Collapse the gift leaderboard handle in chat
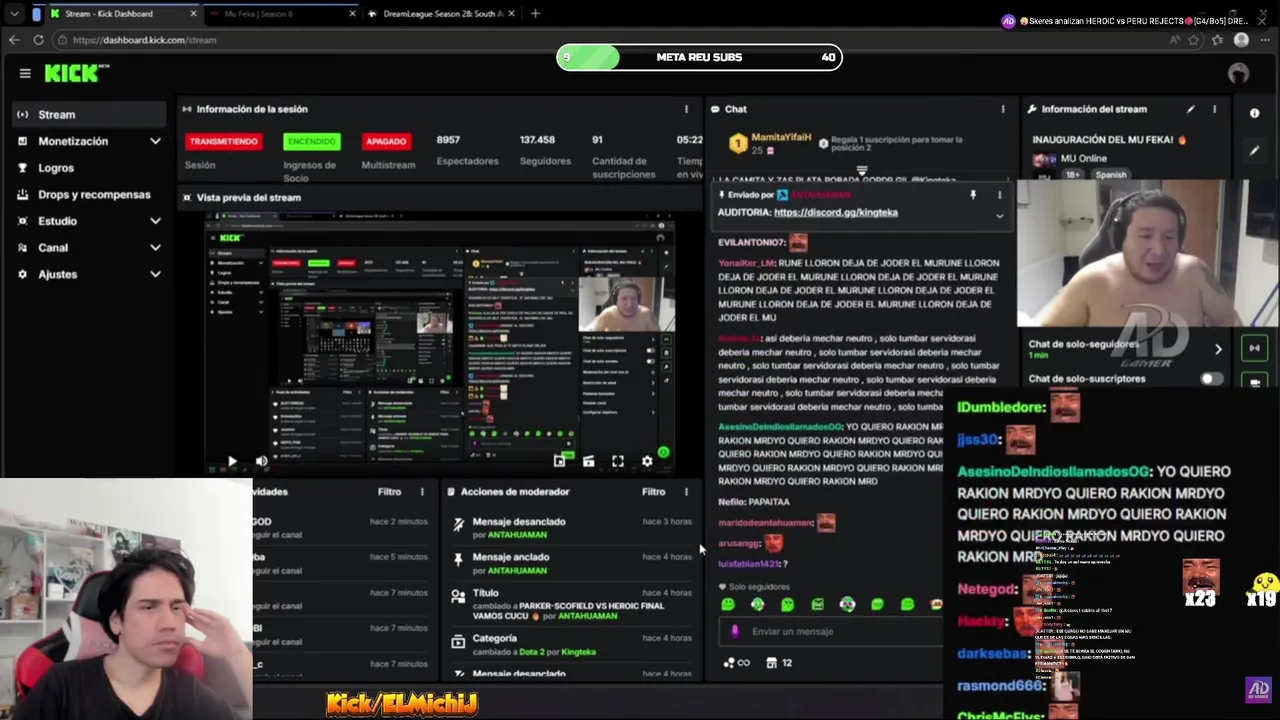This screenshot has width=1280, height=720. [862, 171]
